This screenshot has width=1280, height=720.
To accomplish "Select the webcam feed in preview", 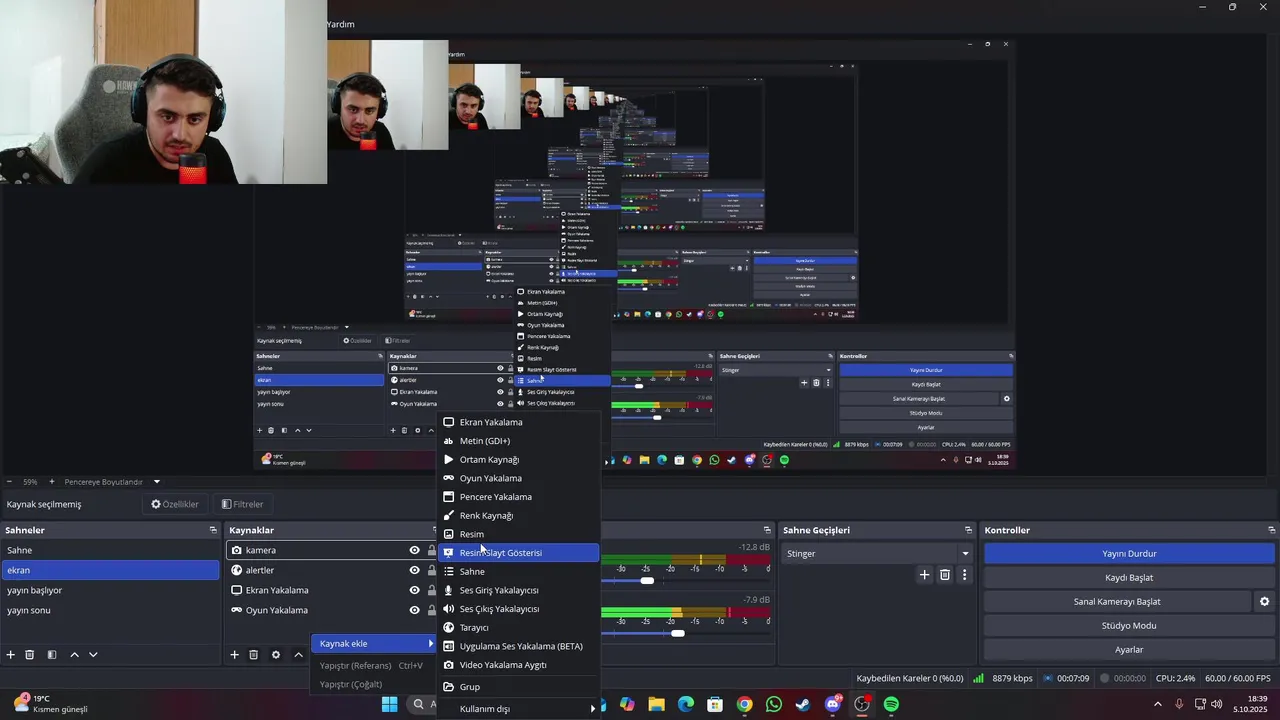I will point(163,92).
